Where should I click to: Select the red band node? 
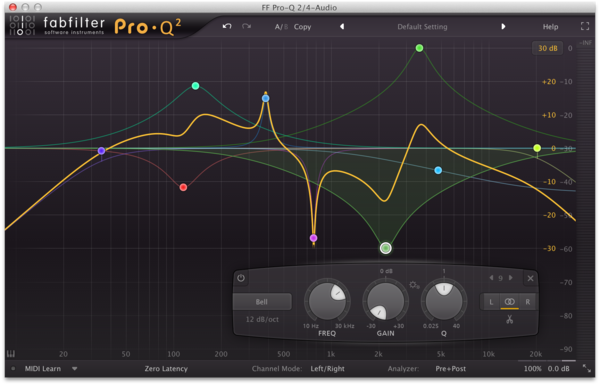click(183, 187)
